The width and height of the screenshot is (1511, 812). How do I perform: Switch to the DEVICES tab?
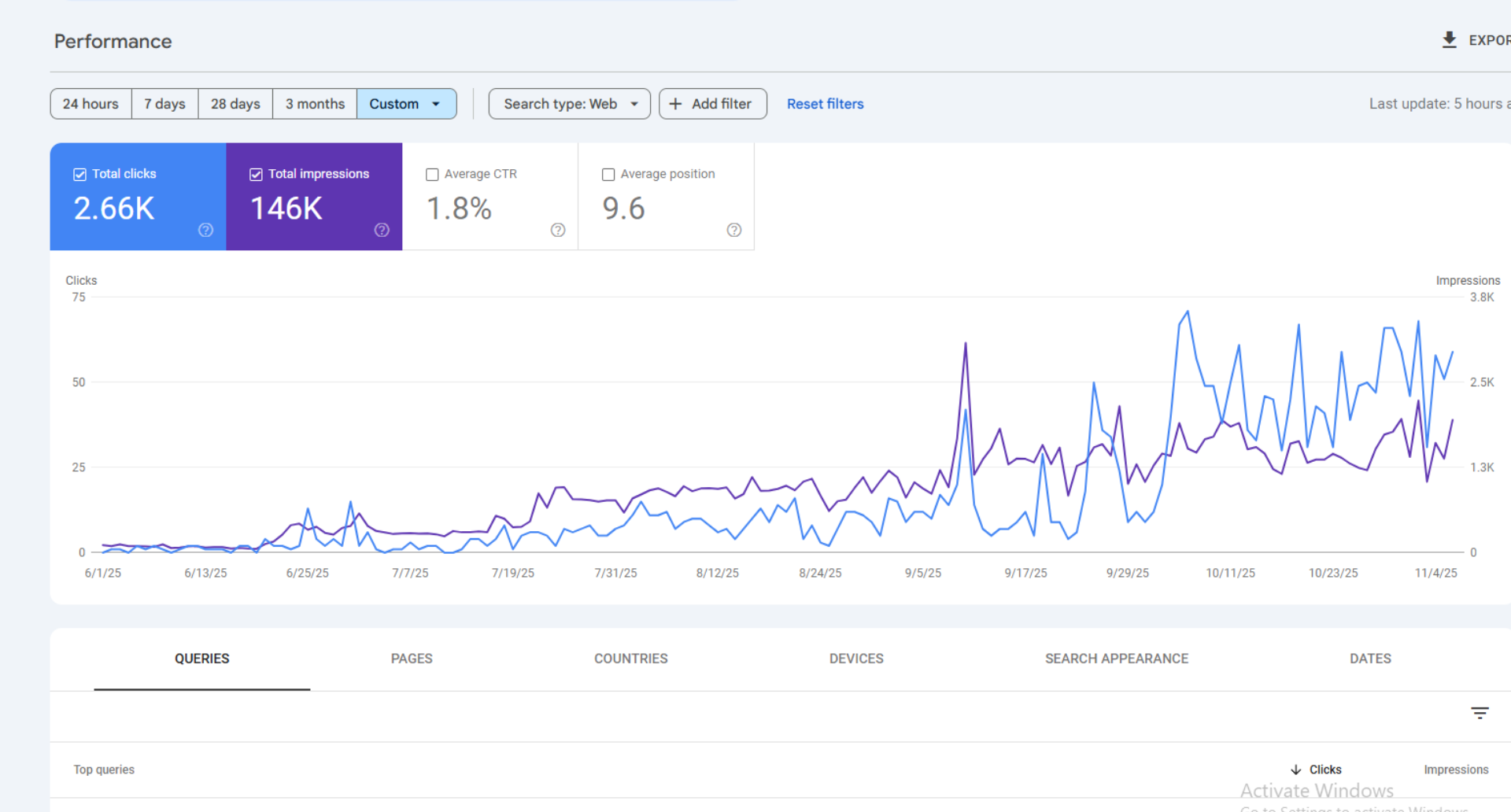coord(856,659)
